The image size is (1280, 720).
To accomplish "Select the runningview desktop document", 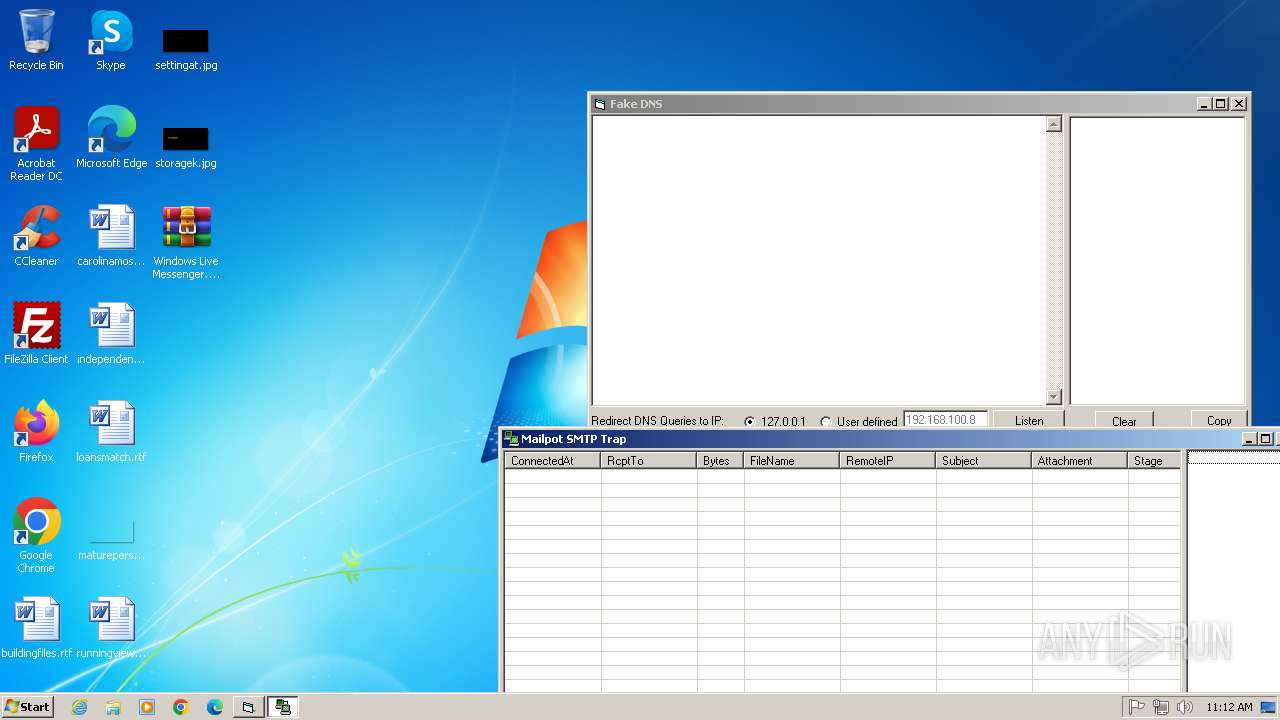I will click(x=111, y=627).
